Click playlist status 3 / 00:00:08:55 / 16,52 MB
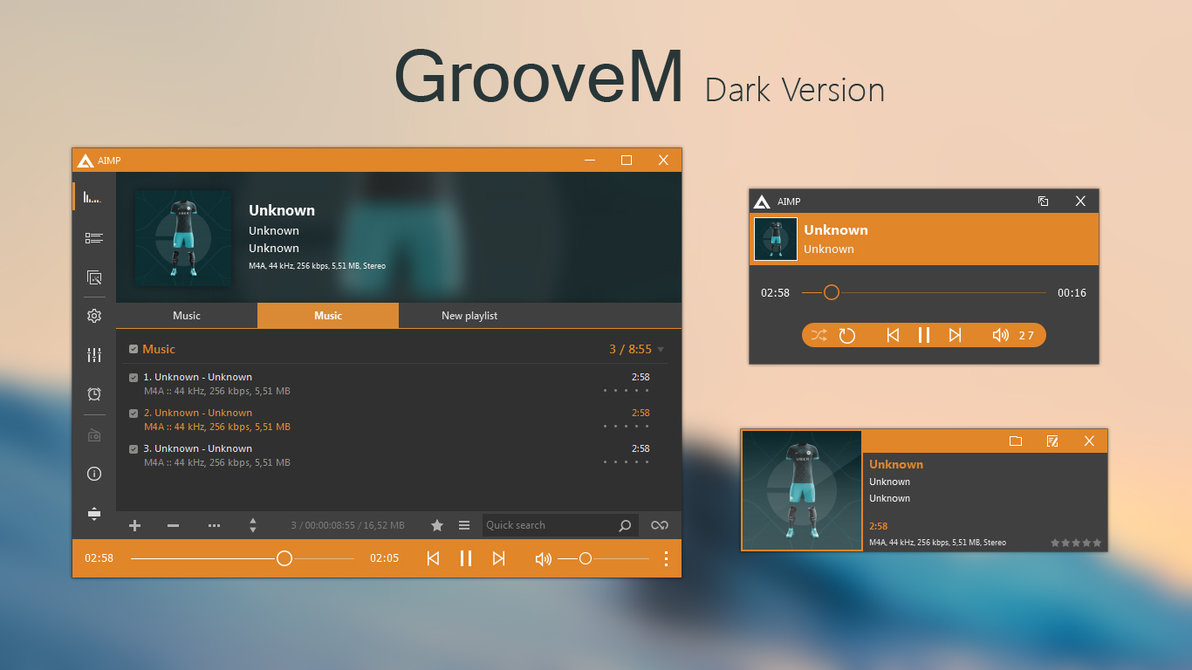Viewport: 1192px width, 670px height. 347,526
